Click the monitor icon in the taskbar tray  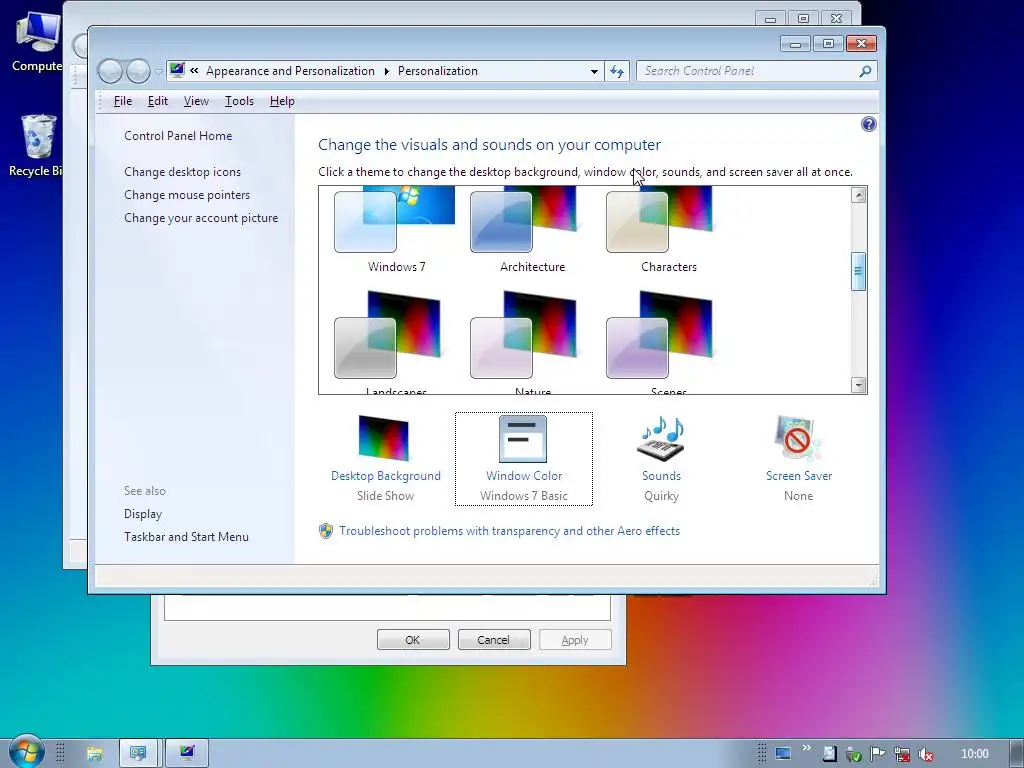point(782,754)
